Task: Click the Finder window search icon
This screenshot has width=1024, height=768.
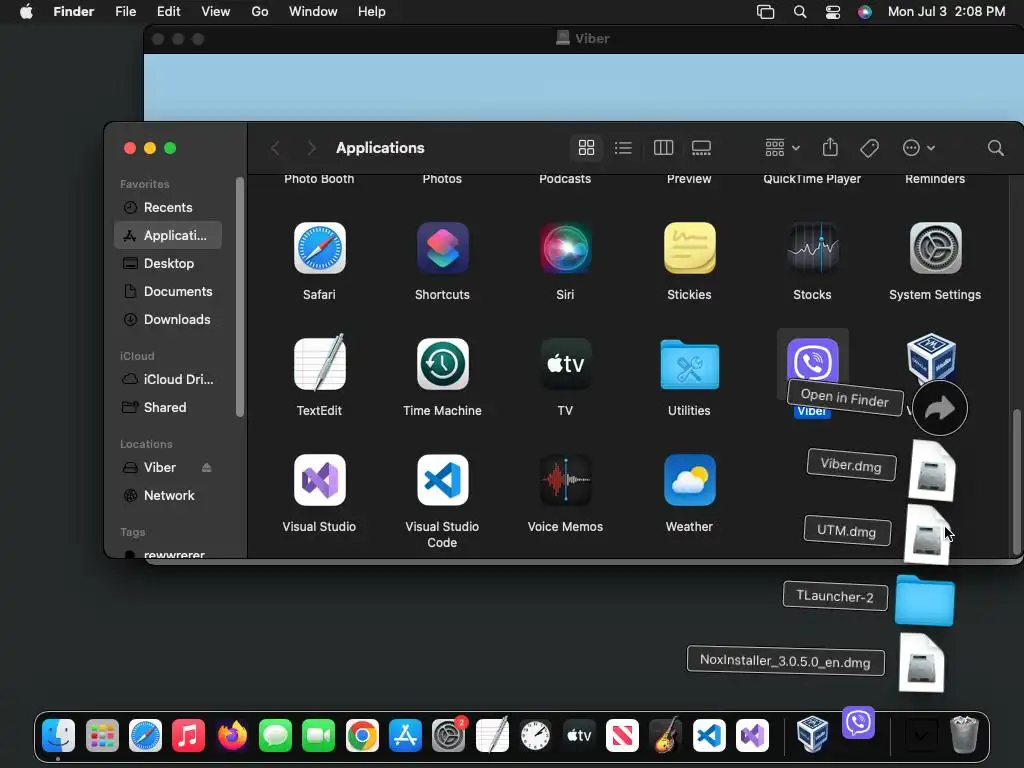Action: 995,148
